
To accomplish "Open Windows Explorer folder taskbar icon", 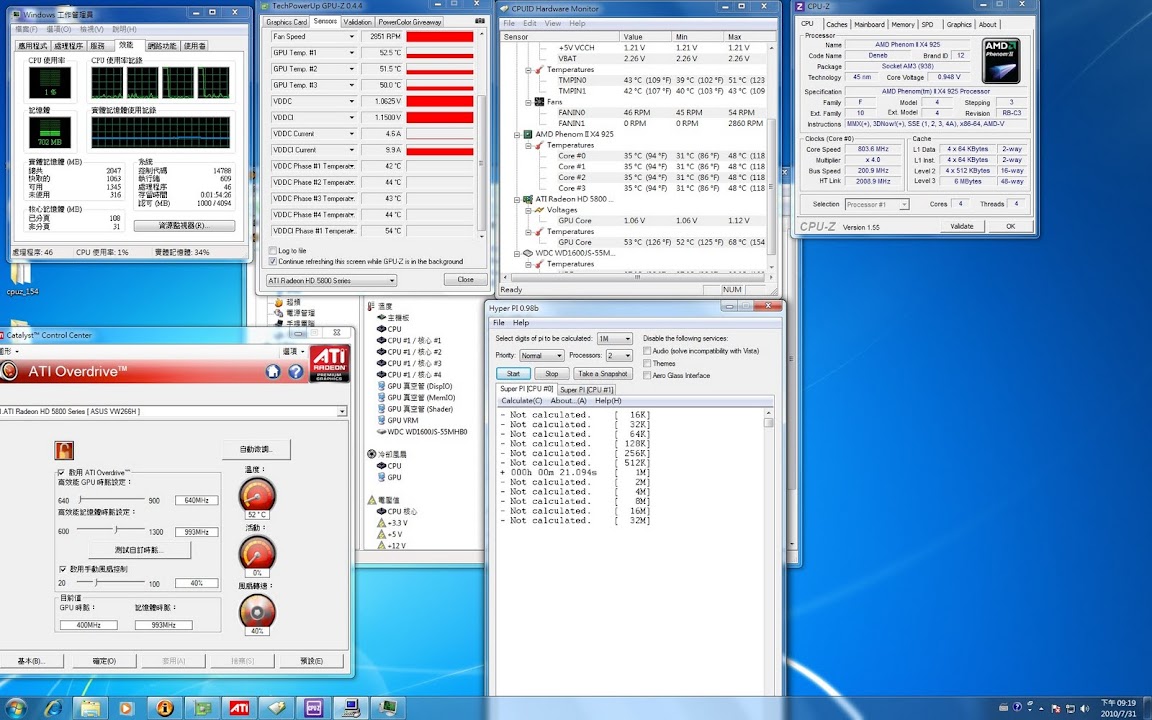I will (90, 708).
